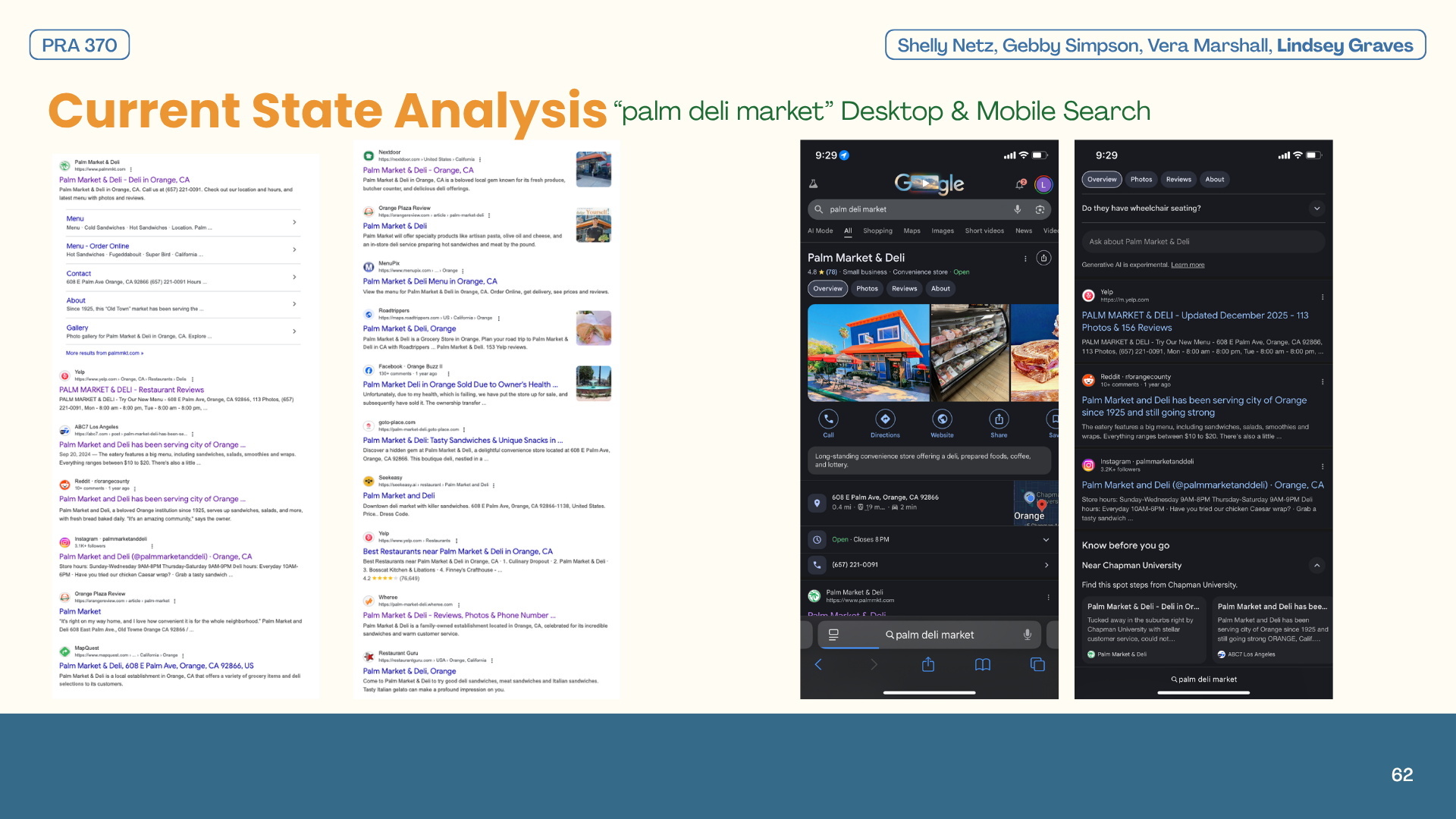Click the MapQuest favicon in desktop results

64,651
